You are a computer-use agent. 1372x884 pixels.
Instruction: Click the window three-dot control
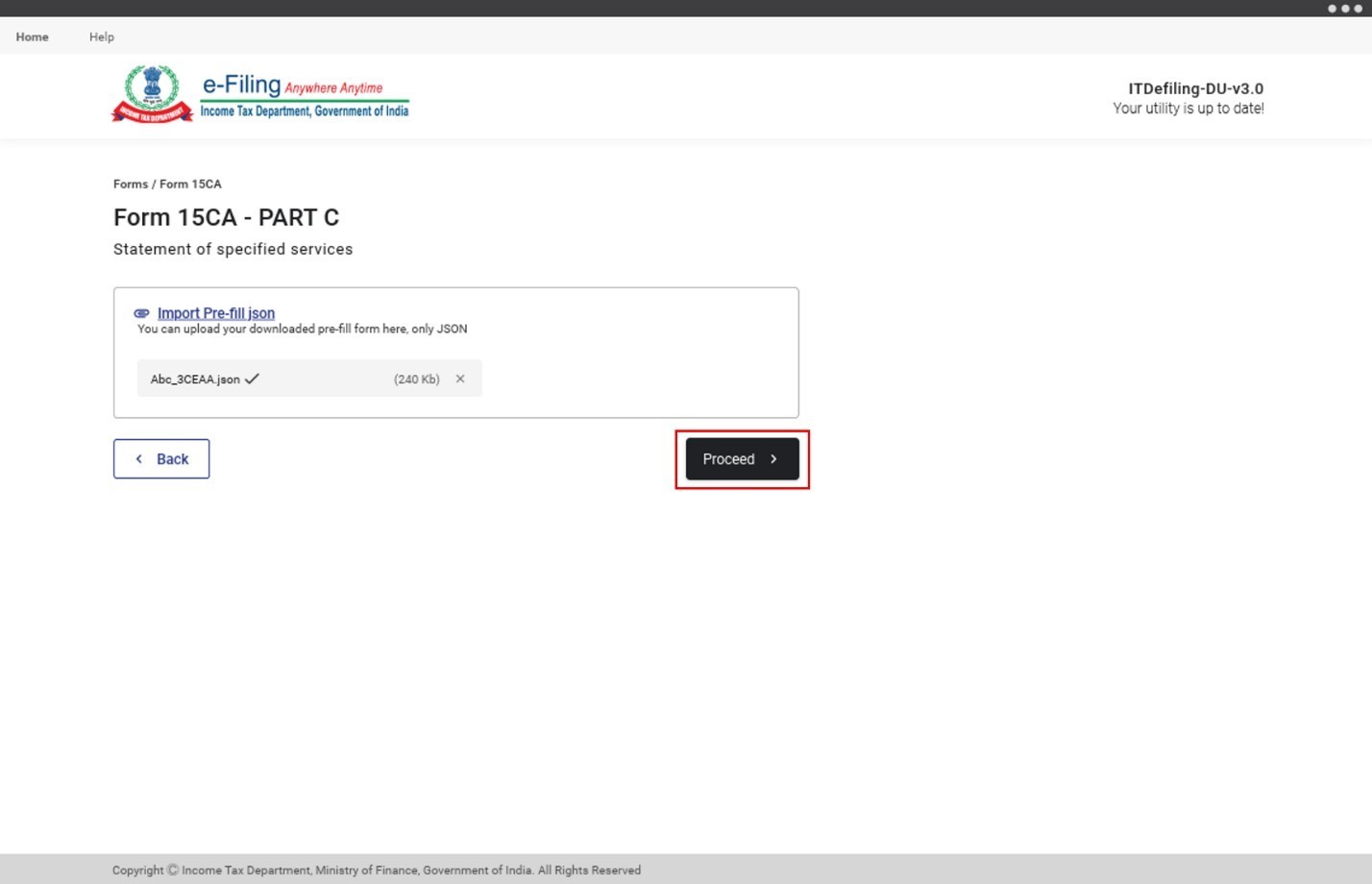(1344, 9)
